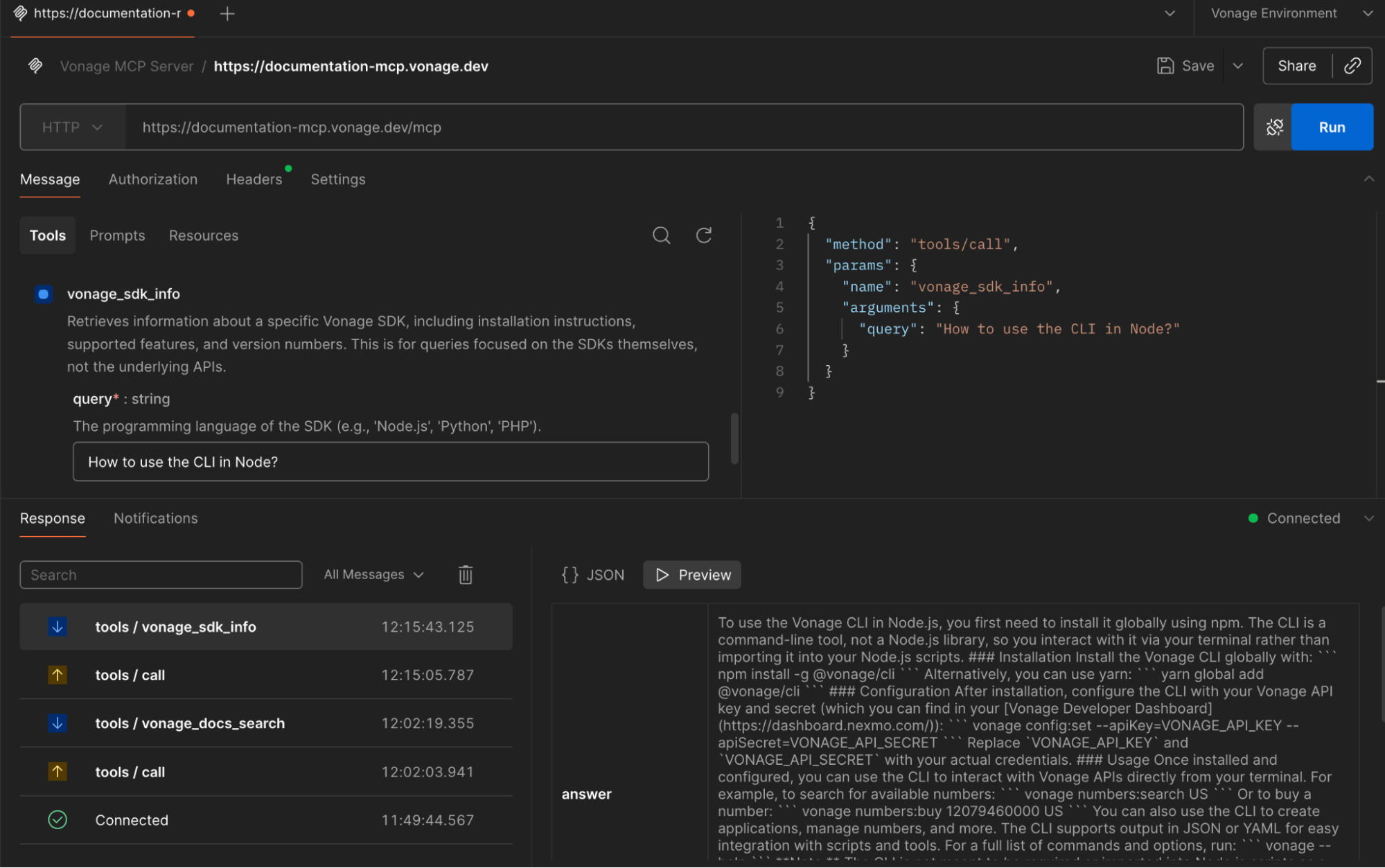This screenshot has width=1385, height=868.
Task: Copy link using the chain icon next to Share
Action: coord(1352,65)
